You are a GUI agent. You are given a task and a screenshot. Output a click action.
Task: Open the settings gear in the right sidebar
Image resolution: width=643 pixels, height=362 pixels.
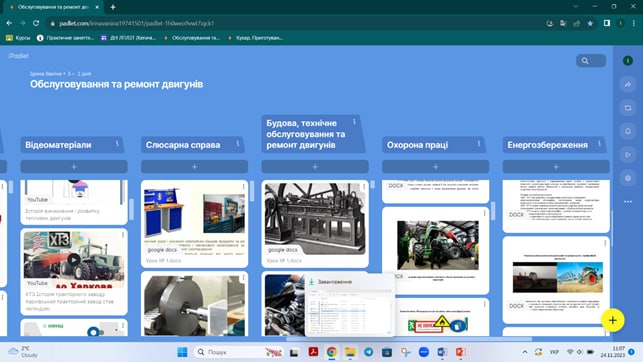[x=628, y=178]
